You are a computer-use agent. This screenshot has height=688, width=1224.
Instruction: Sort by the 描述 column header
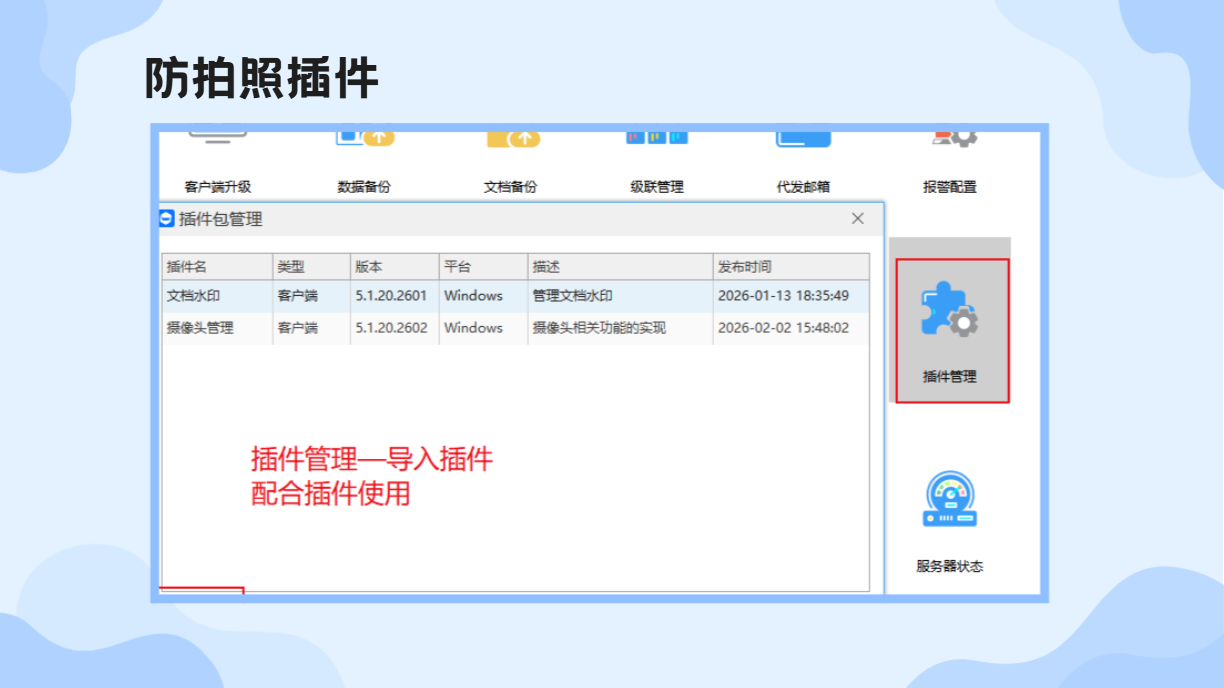point(620,267)
